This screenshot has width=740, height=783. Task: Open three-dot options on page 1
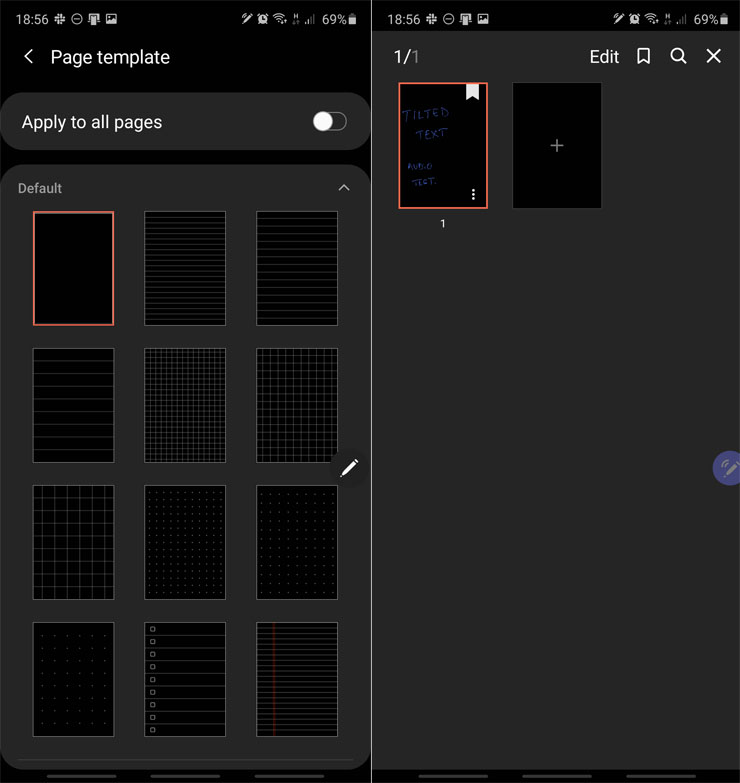click(473, 195)
